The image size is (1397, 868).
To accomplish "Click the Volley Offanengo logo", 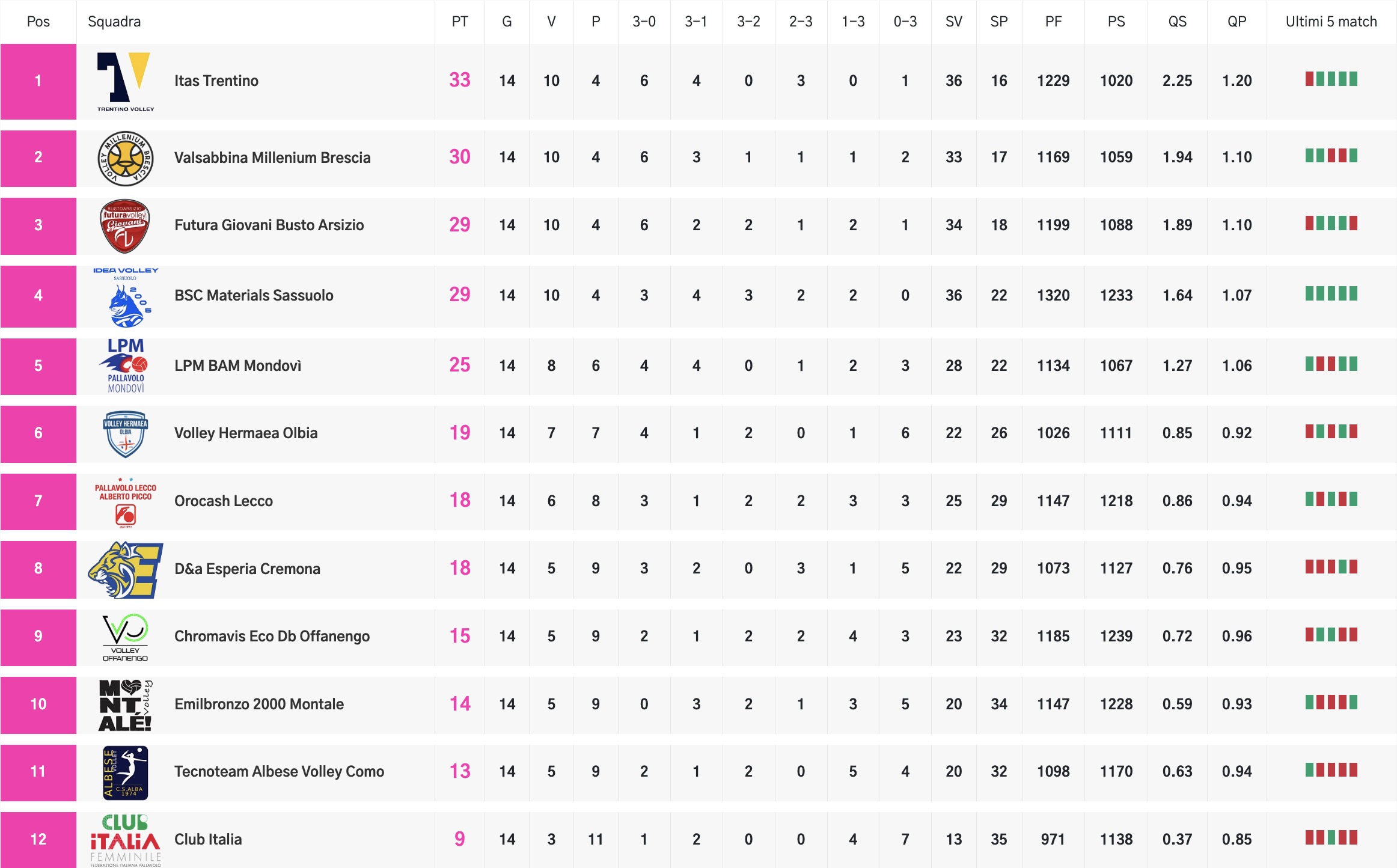I will (125, 637).
